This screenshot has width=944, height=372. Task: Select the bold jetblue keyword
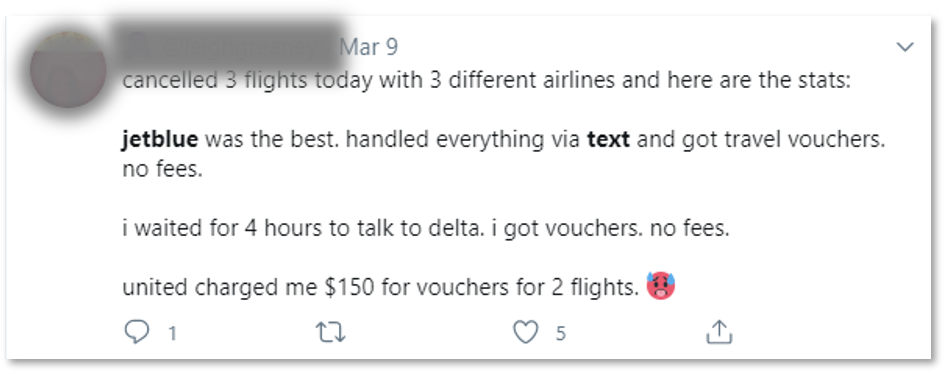[x=160, y=140]
